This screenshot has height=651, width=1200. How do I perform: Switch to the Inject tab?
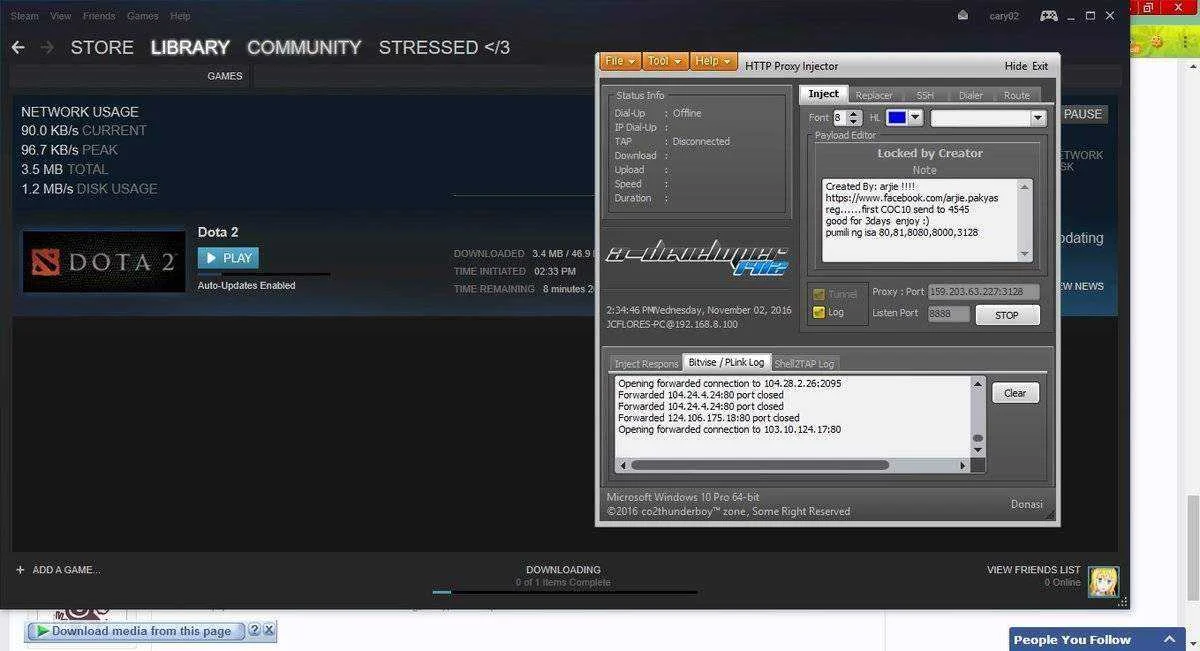[823, 94]
